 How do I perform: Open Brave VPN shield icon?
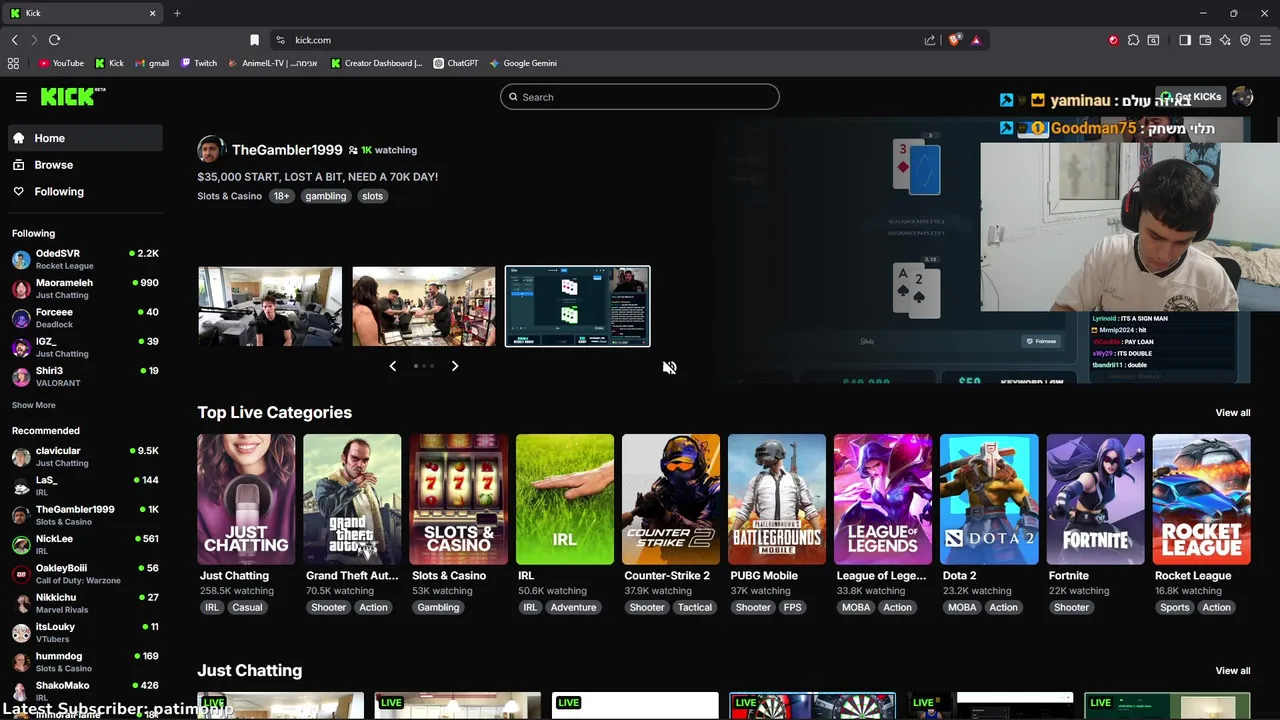[x=1245, y=40]
